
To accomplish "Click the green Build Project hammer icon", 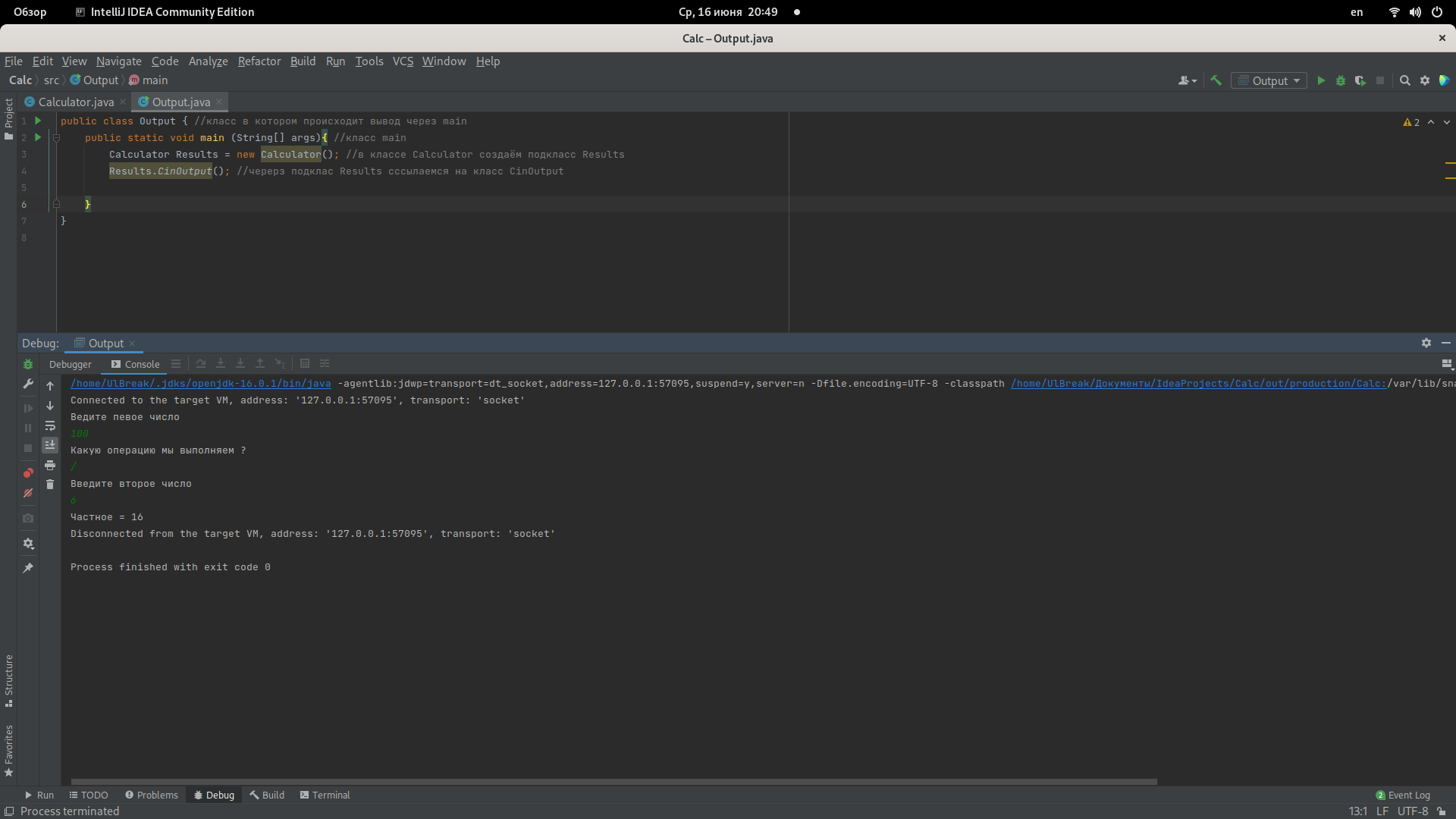I will [1216, 80].
